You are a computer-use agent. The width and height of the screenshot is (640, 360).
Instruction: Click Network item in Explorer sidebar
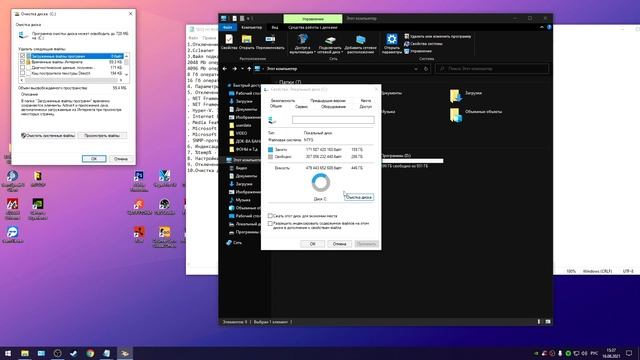pos(234,242)
